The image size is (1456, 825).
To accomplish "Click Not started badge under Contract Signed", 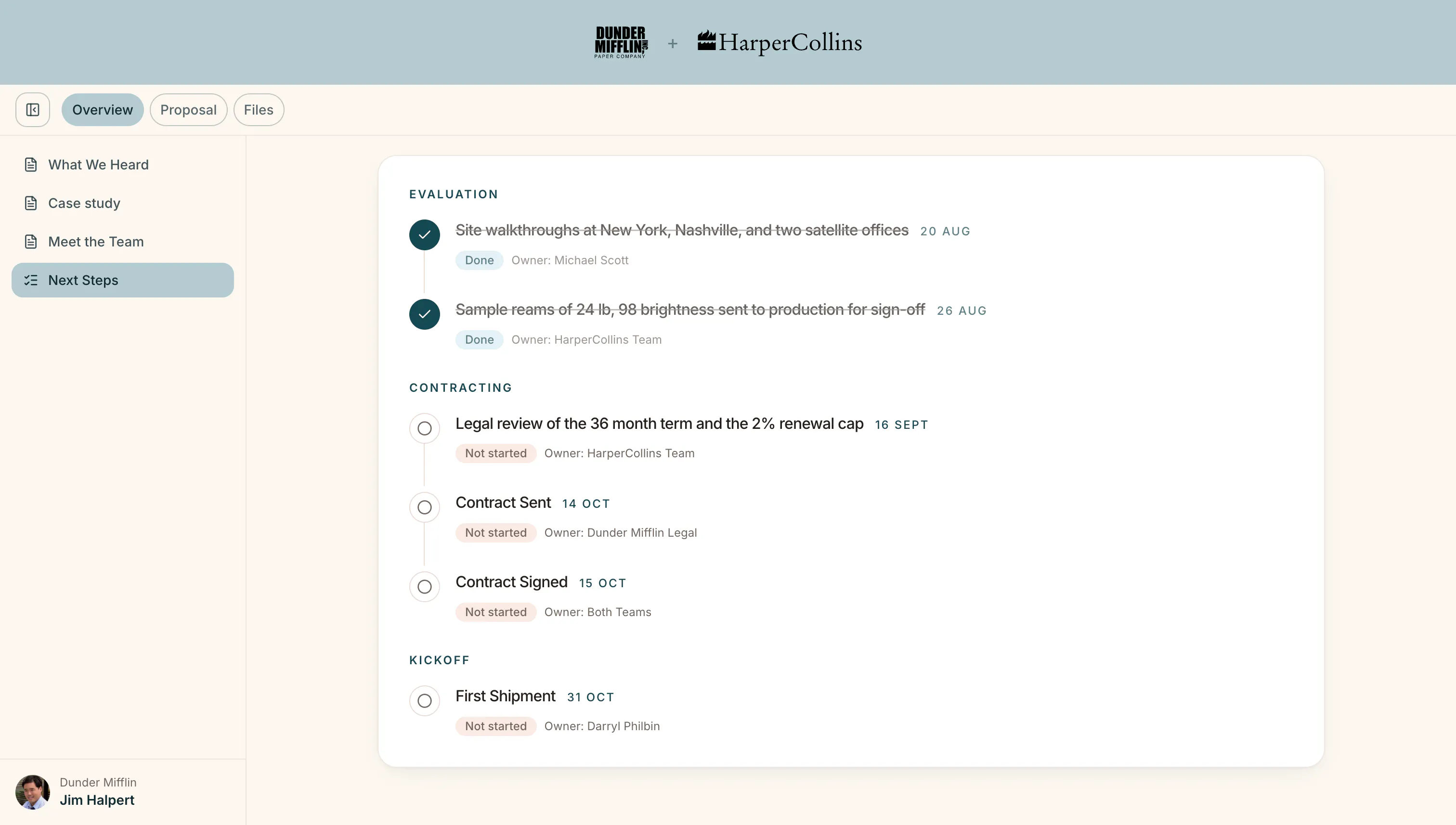I will [x=496, y=612].
